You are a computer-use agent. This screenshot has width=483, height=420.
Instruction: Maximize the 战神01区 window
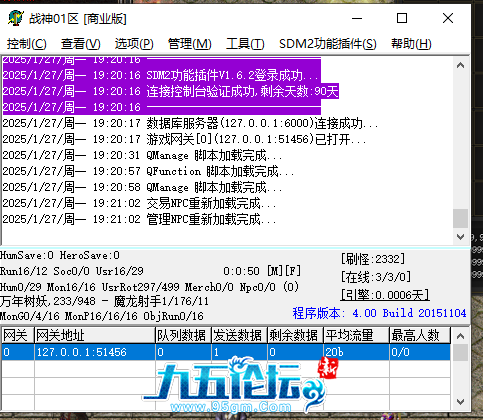click(x=402, y=18)
